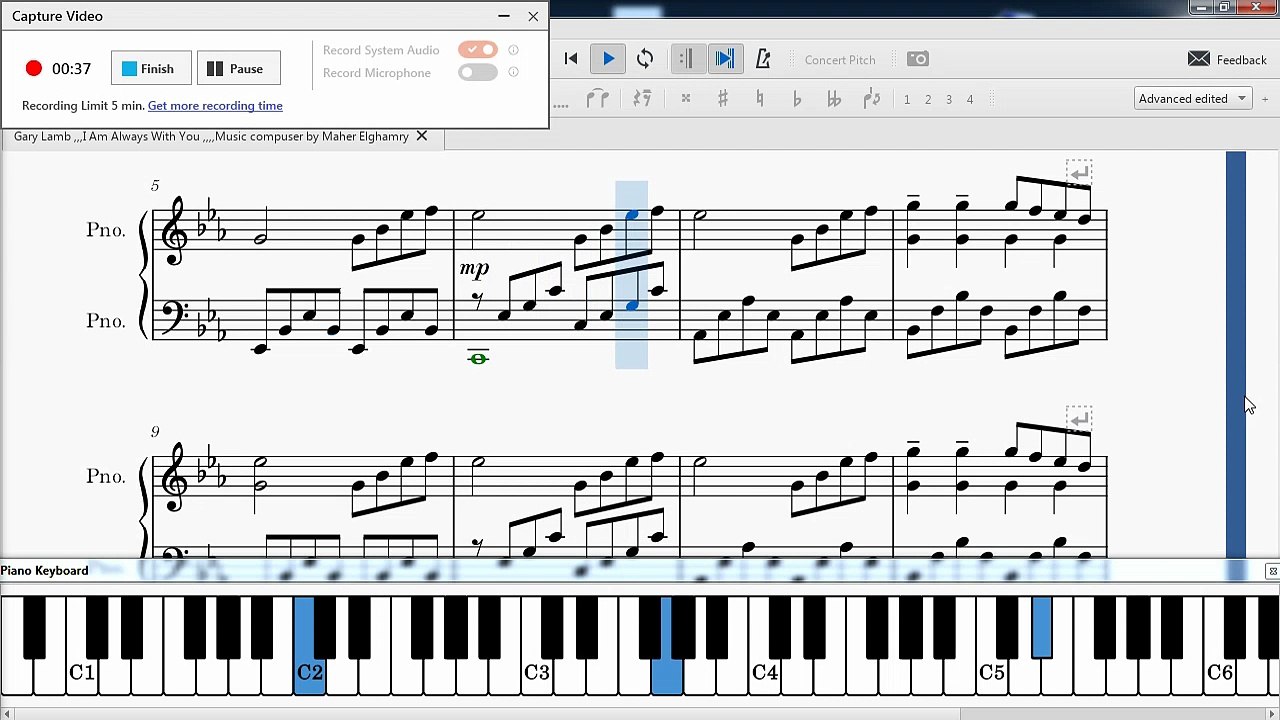Click the horizontal scrollbar at the bottom

640,714
